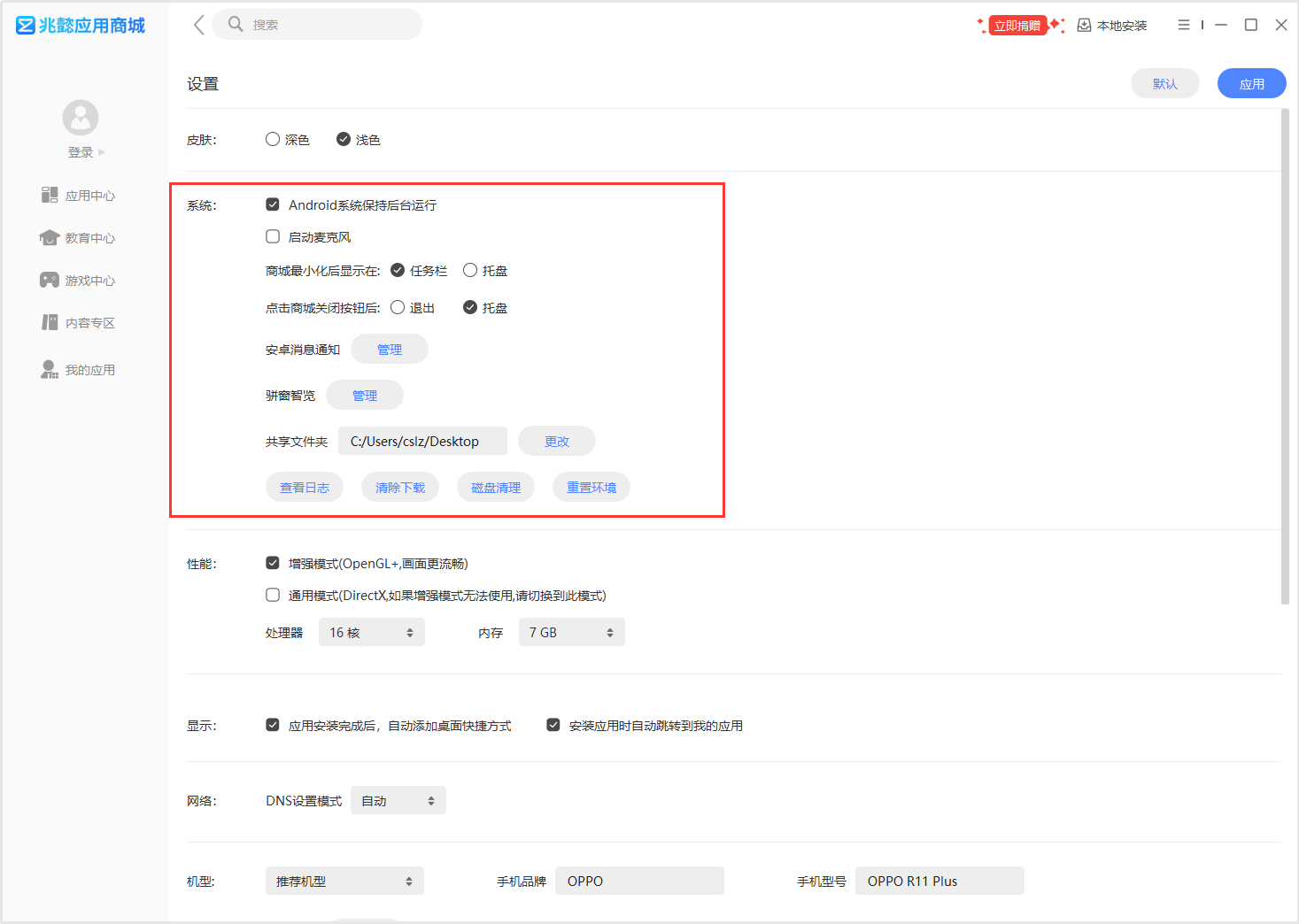Open the 内容专区 sidebar icon

[x=50, y=322]
